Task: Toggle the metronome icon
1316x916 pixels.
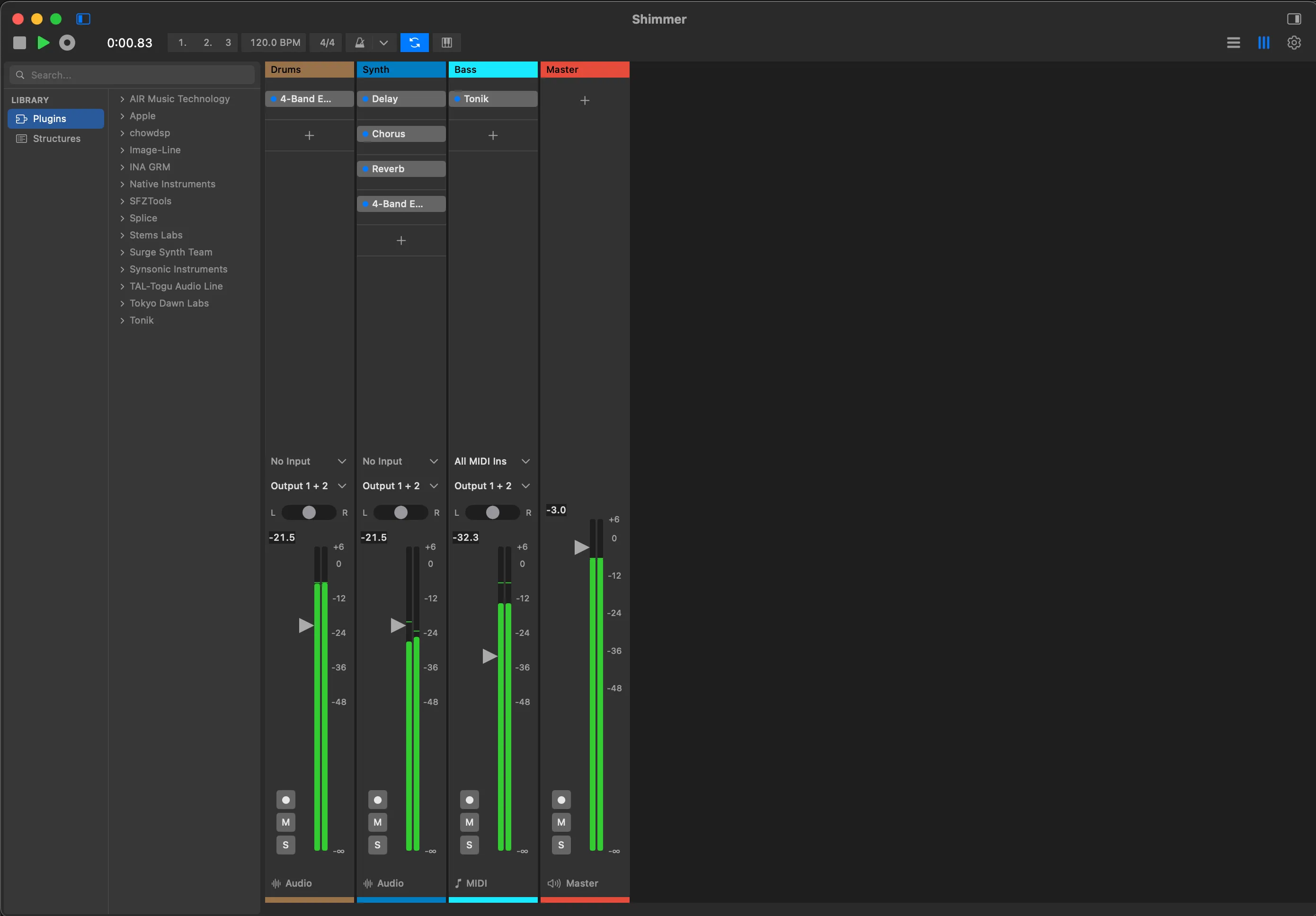Action: pos(359,43)
